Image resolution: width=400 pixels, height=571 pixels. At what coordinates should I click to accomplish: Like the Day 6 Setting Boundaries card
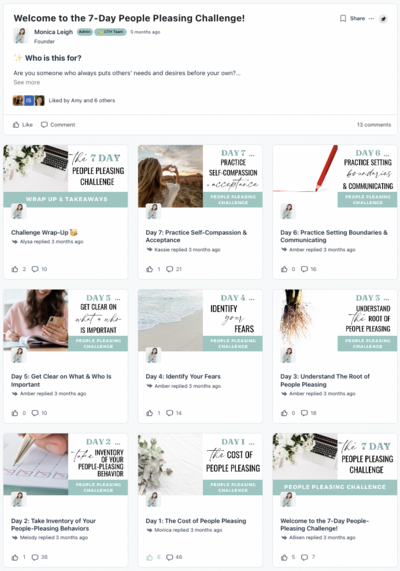284,269
